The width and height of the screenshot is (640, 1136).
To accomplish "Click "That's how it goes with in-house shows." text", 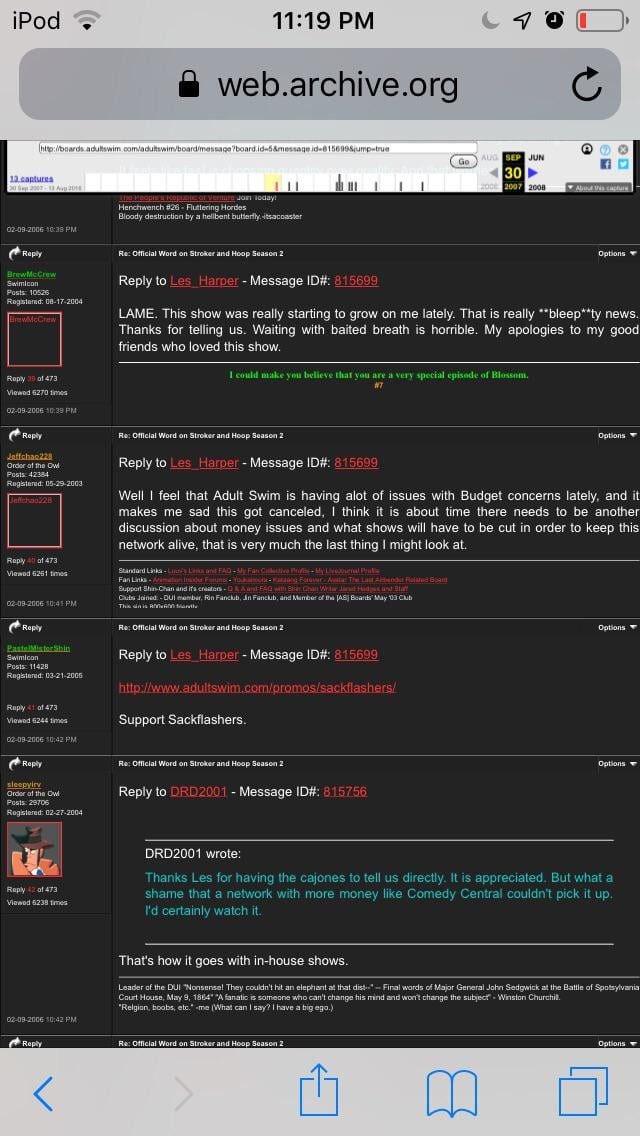I will pyautogui.click(x=233, y=961).
